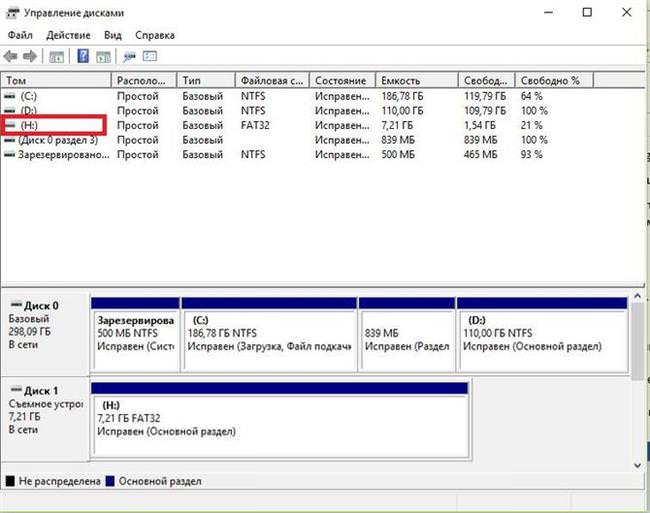This screenshot has height=513, width=650.
Task: Select the (H:) 7,21 ГБ FAT32 partition block
Action: (x=280, y=420)
